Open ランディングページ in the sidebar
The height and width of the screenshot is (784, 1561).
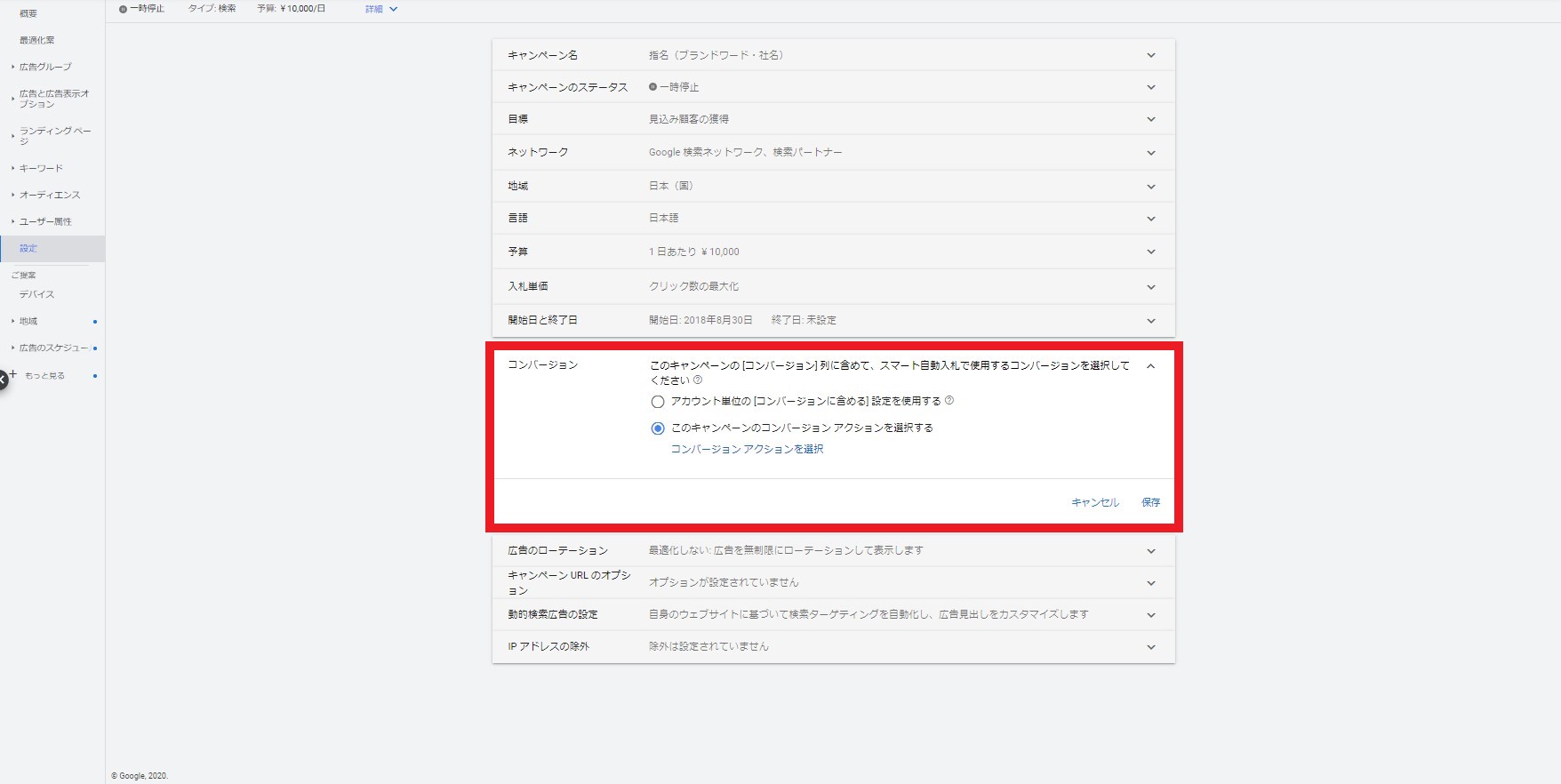pyautogui.click(x=55, y=136)
